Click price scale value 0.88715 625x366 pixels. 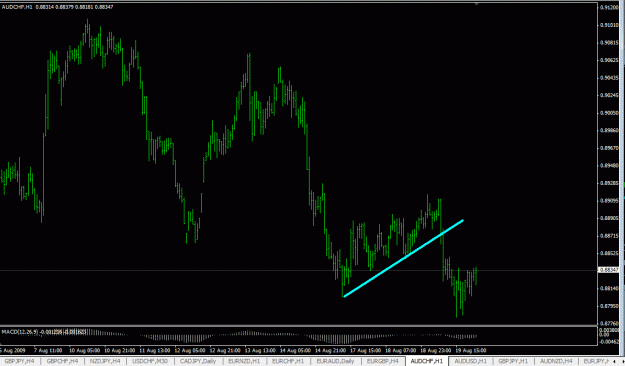(609, 236)
